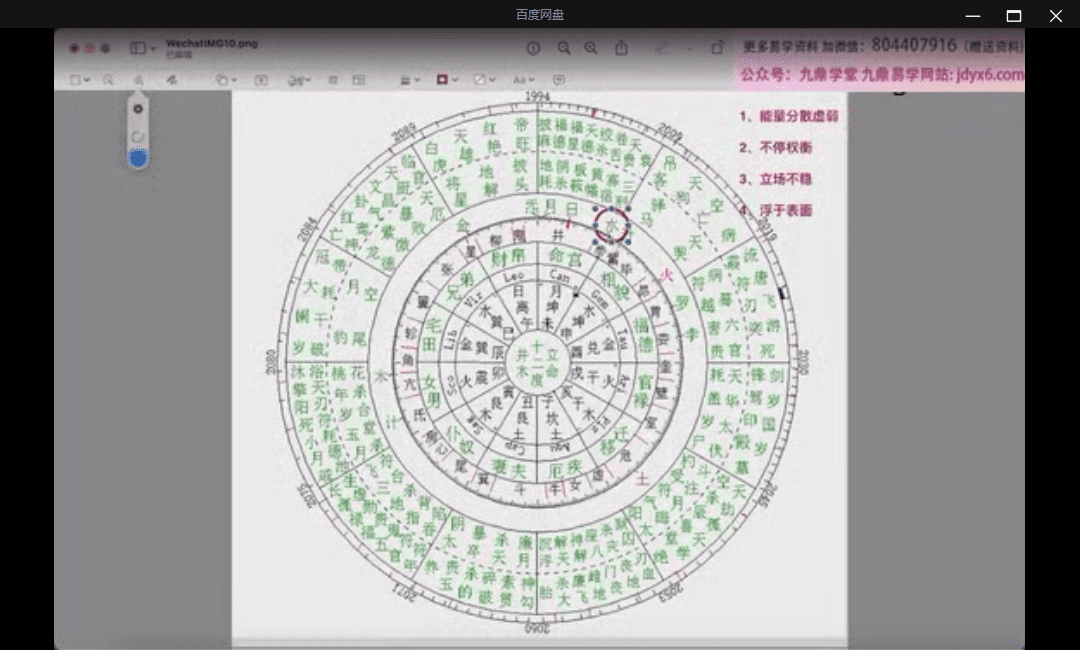
Task: Open the share icon in Preview toolbar
Action: [x=622, y=48]
